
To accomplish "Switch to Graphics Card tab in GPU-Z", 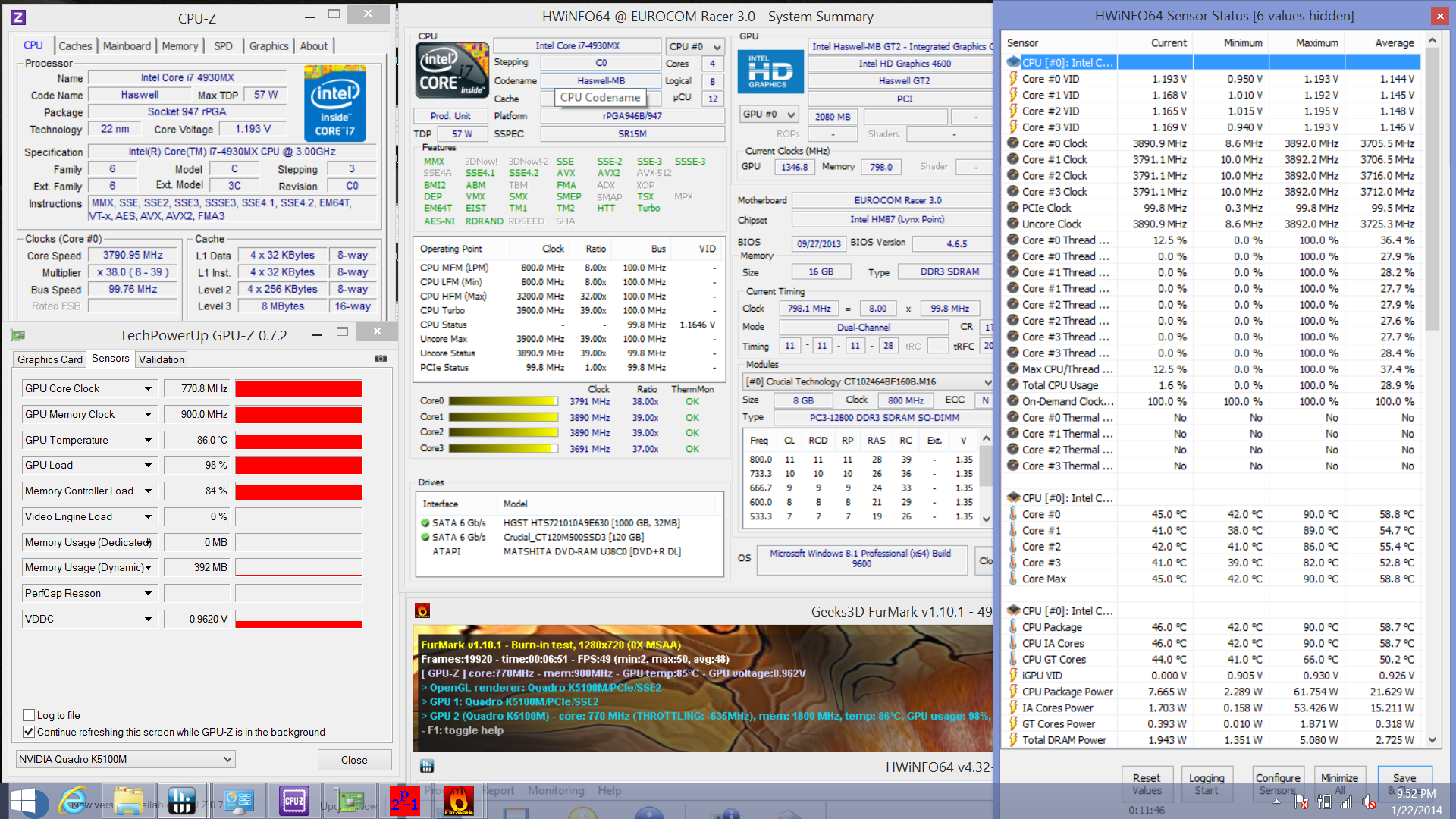I will (50, 359).
